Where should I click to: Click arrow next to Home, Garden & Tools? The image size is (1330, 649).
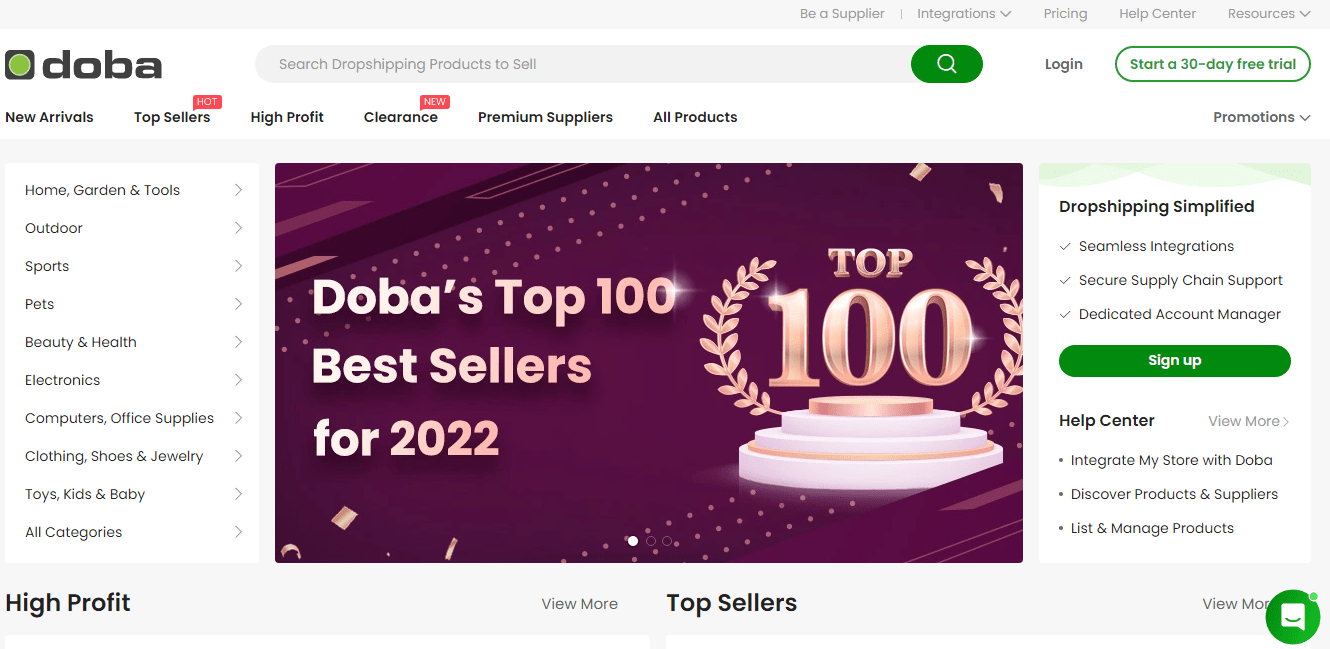pyautogui.click(x=238, y=190)
